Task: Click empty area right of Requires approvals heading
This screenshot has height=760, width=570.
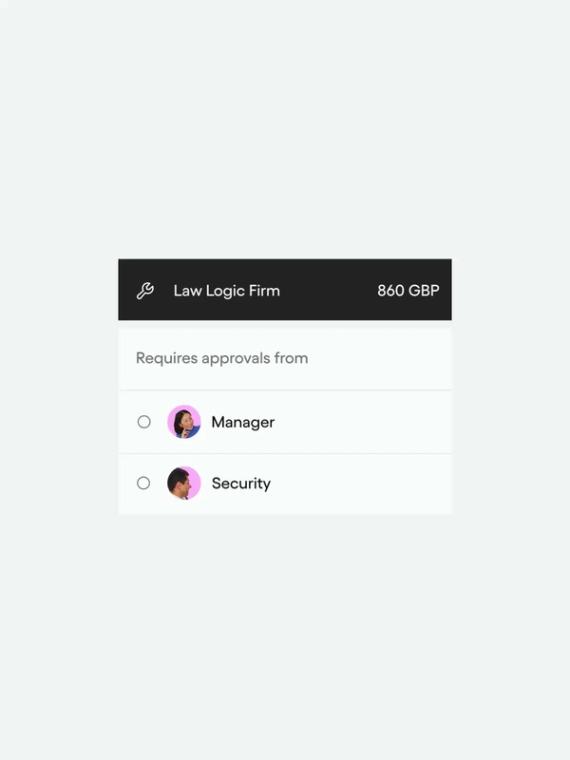Action: pos(380,358)
